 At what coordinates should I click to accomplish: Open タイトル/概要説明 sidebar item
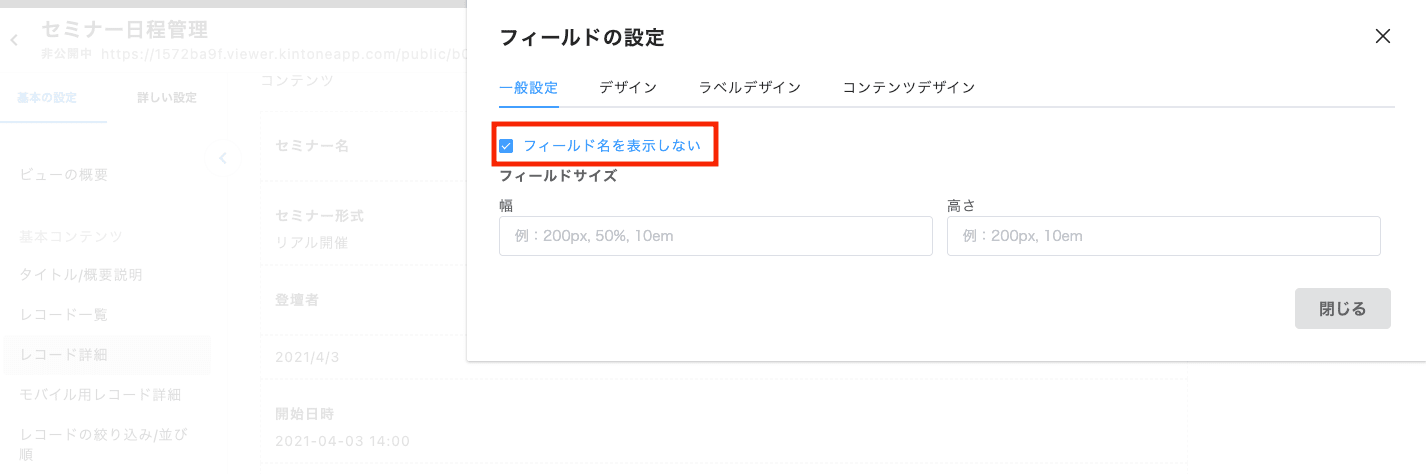(x=81, y=274)
